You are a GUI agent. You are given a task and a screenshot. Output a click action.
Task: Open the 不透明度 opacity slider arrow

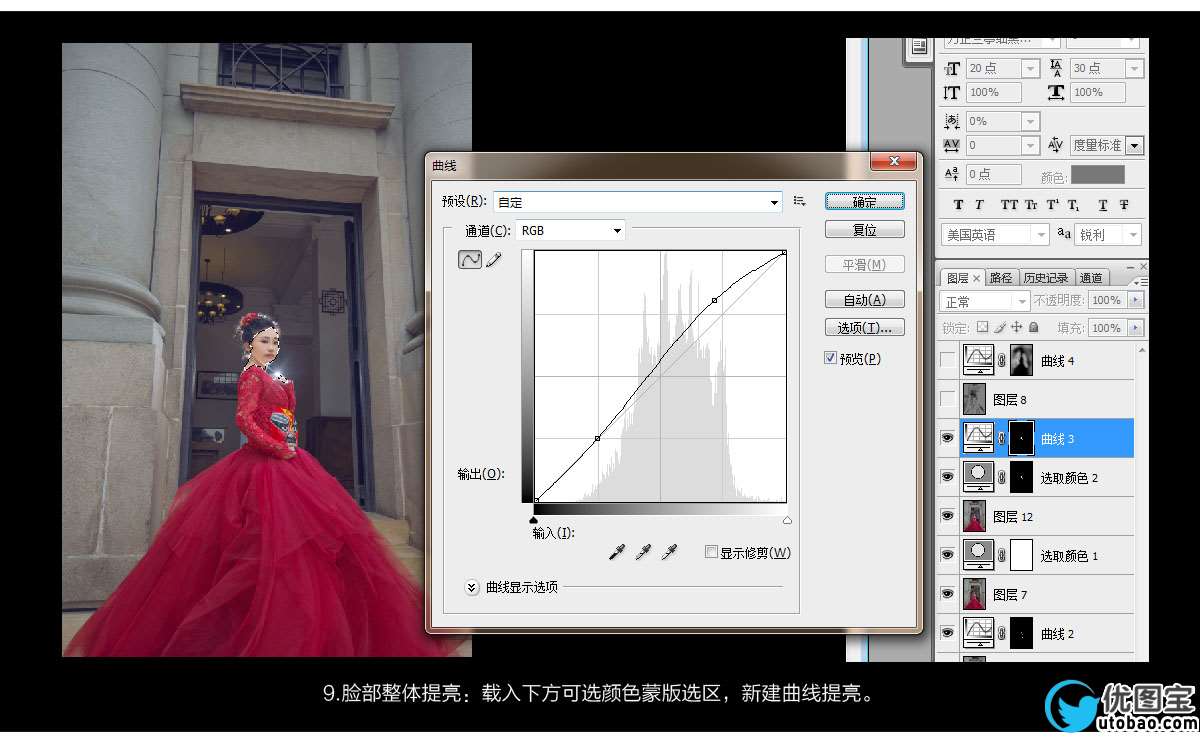point(1134,300)
